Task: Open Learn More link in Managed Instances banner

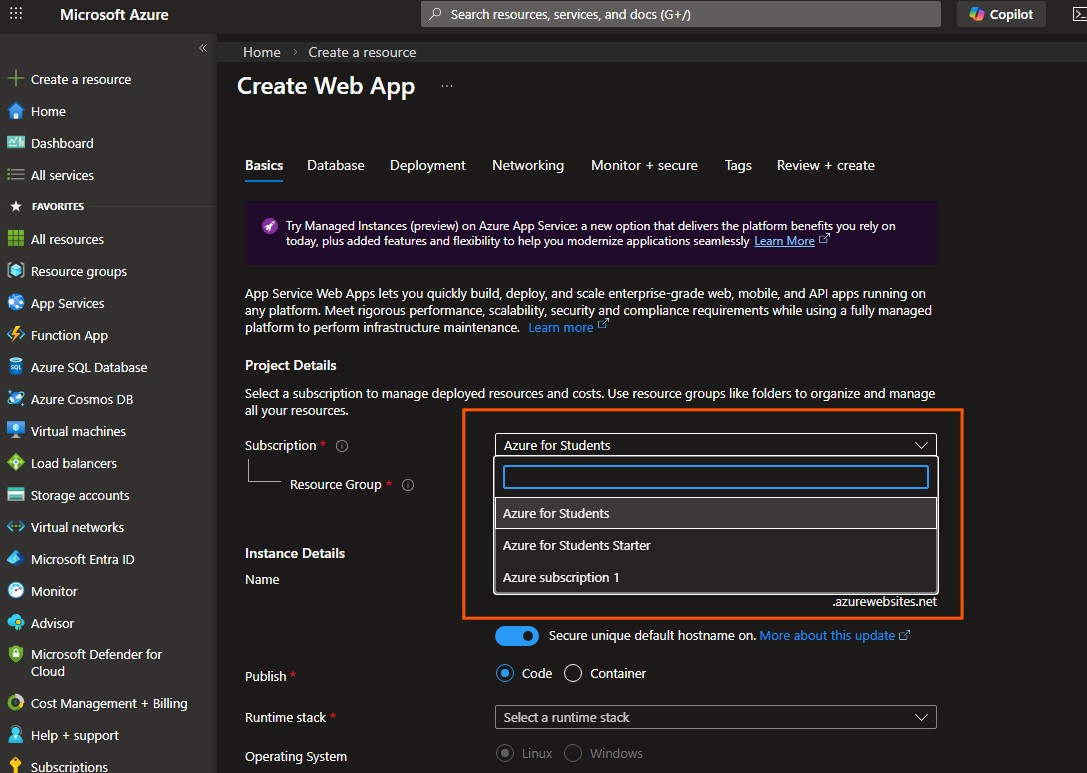Action: 784,241
